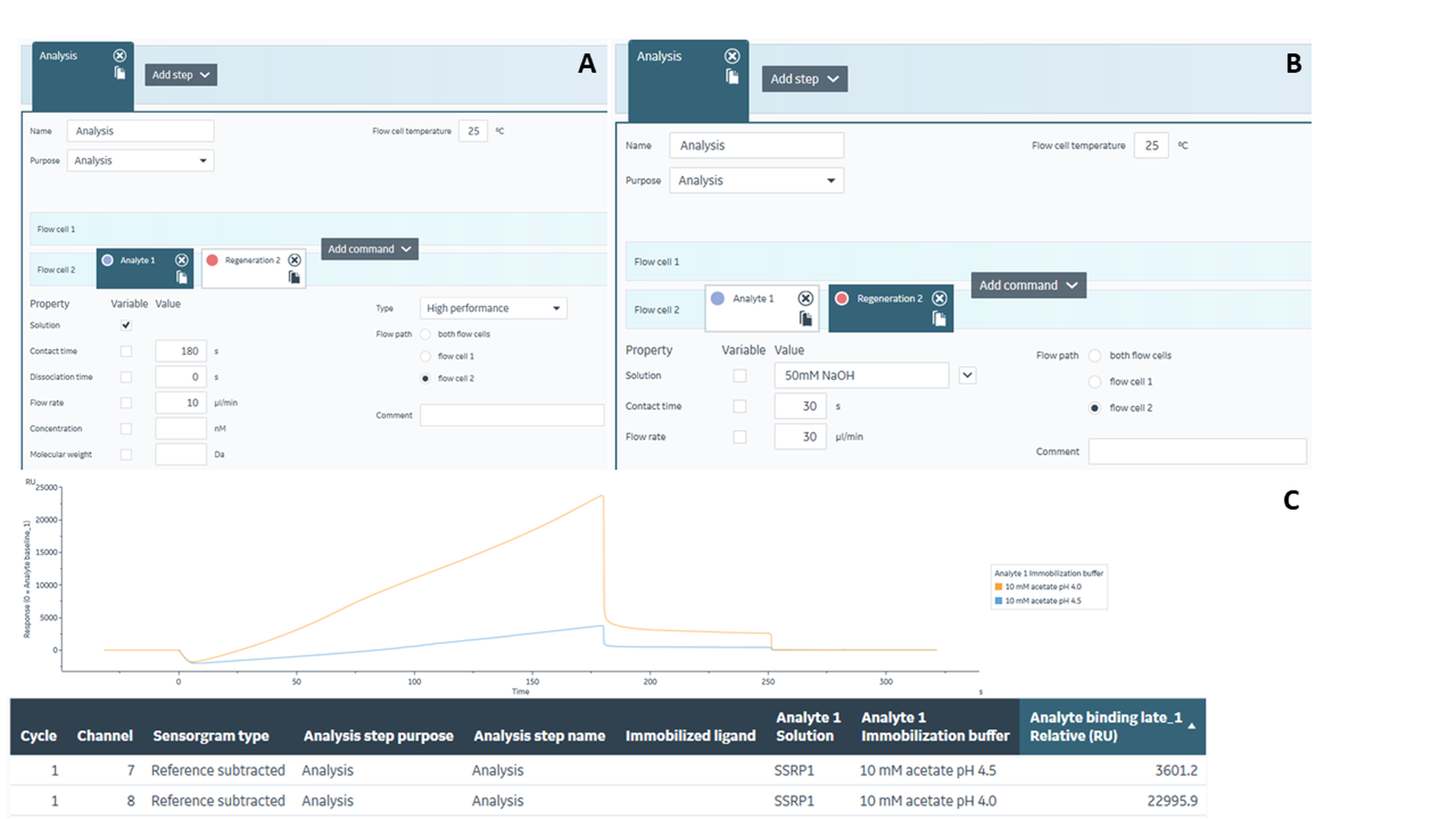Delete Analysis step in panel B
This screenshot has width=1456, height=819.
[732, 56]
